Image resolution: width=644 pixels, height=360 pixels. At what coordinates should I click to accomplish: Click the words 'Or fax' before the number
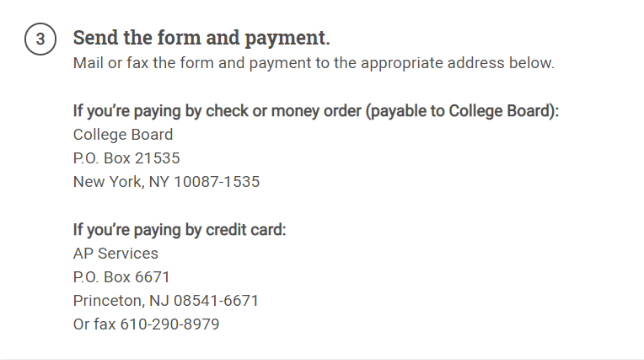pos(94,324)
